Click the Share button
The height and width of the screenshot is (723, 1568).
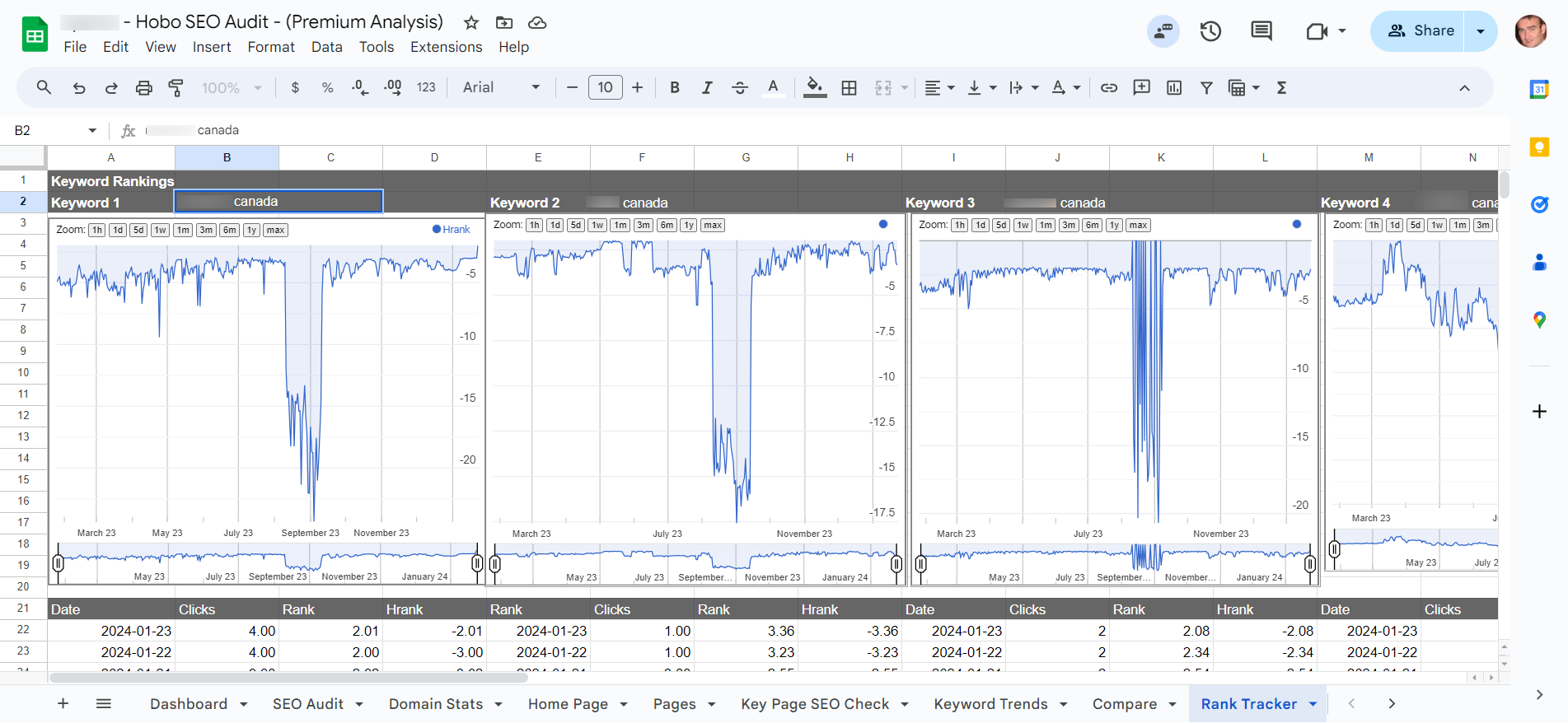[1420, 31]
